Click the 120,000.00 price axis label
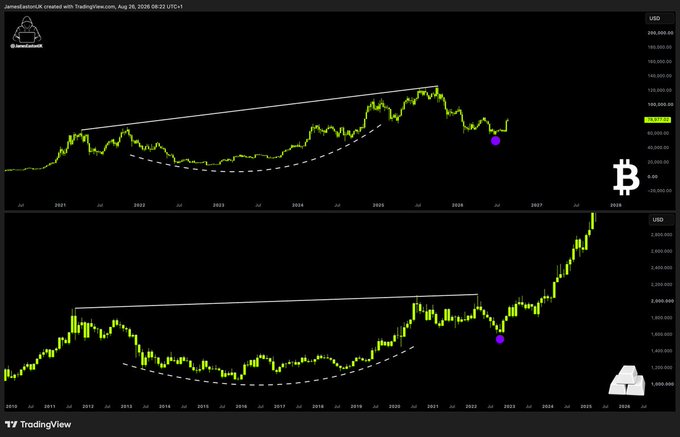This screenshot has height=437, width=680. tap(660, 90)
